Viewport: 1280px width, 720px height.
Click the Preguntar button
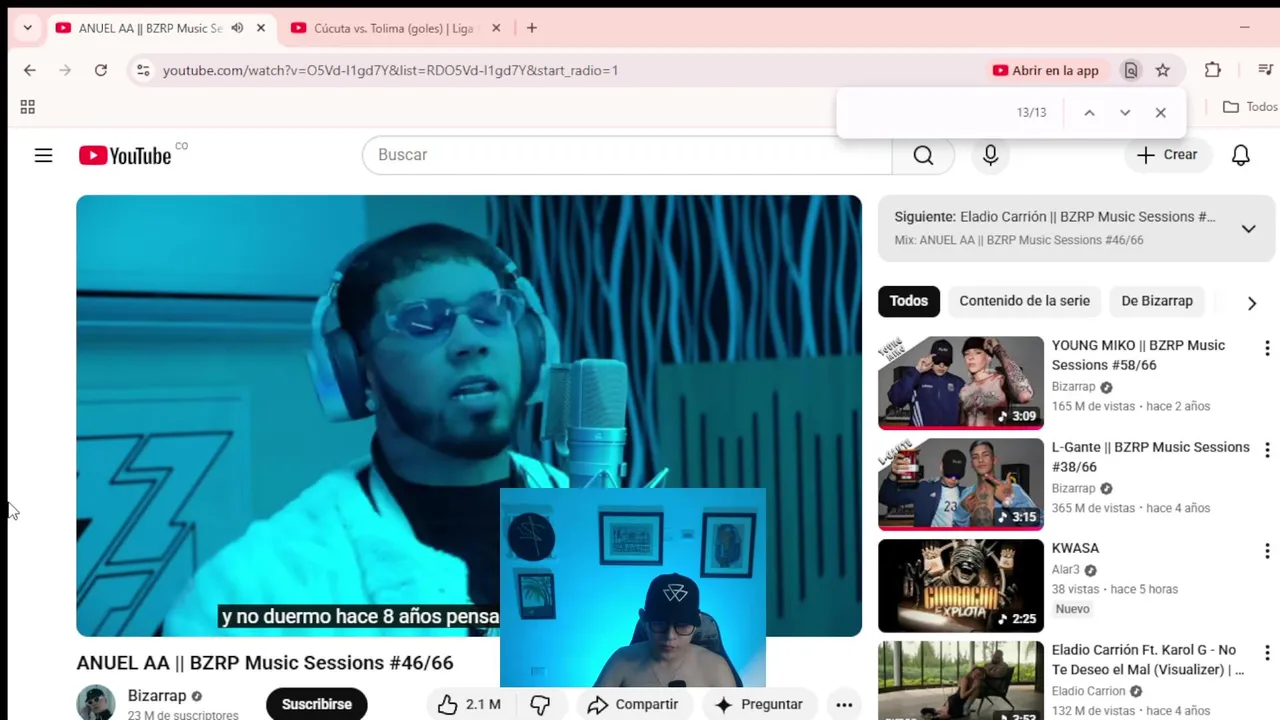tap(758, 705)
